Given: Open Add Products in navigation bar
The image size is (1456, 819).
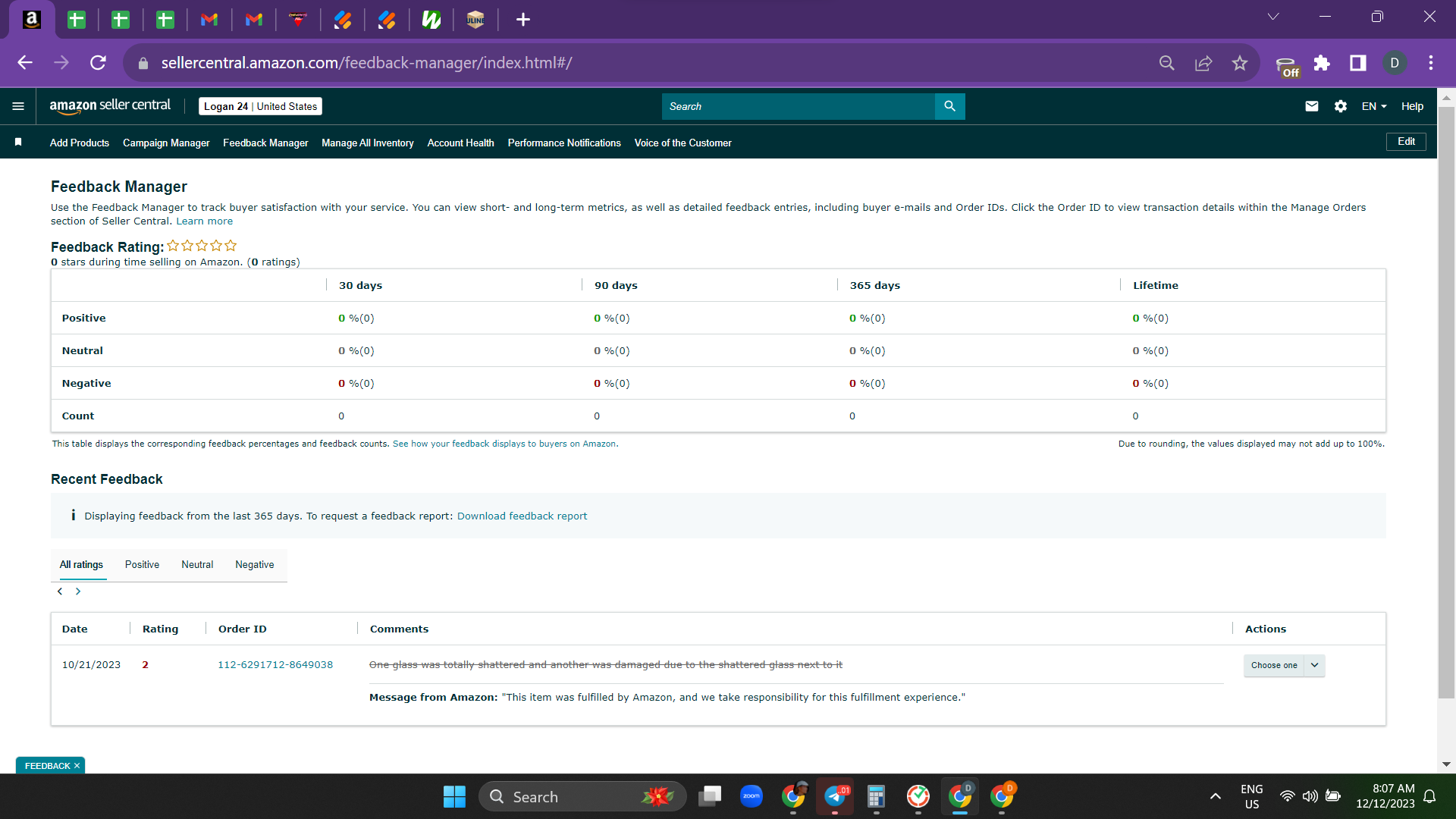Looking at the screenshot, I should click(x=80, y=143).
